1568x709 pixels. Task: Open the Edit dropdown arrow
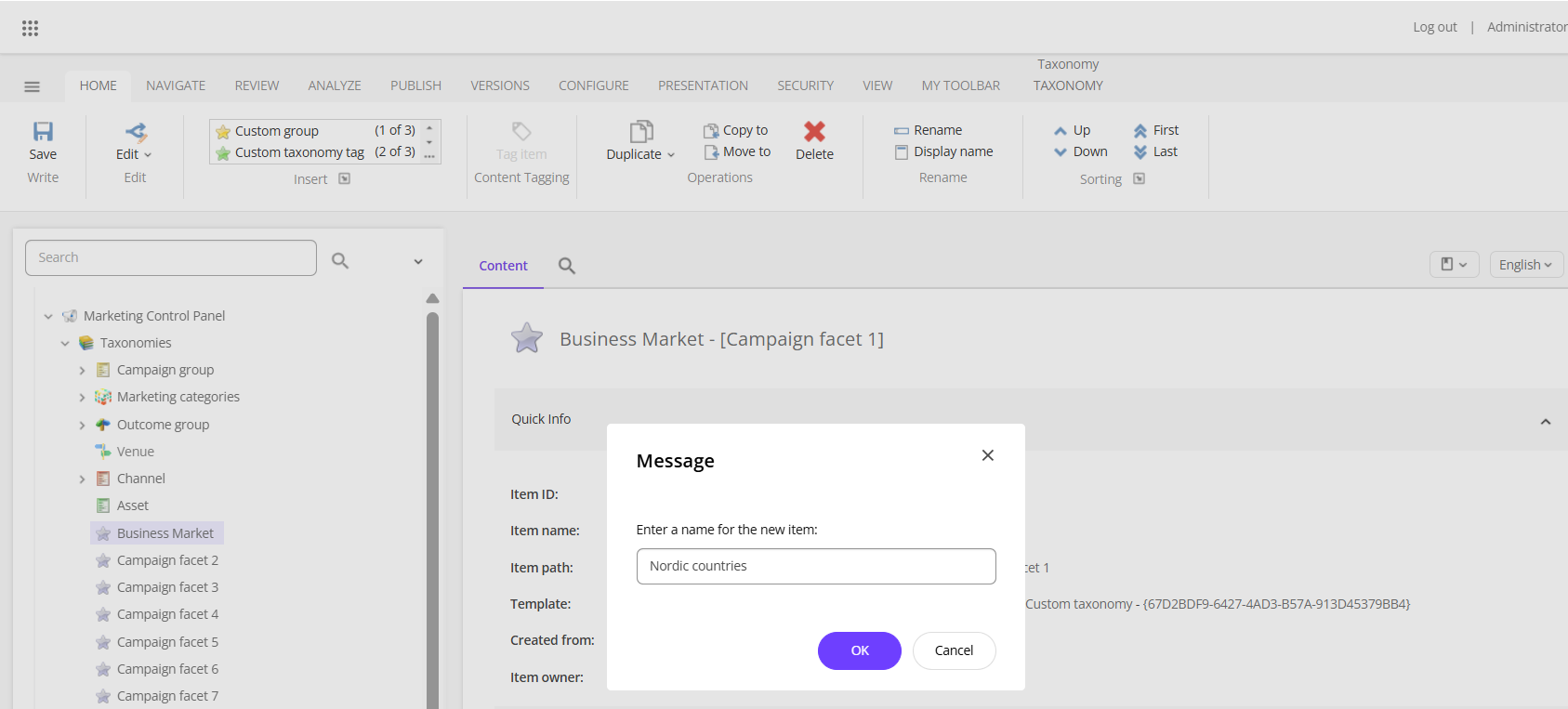point(148,155)
